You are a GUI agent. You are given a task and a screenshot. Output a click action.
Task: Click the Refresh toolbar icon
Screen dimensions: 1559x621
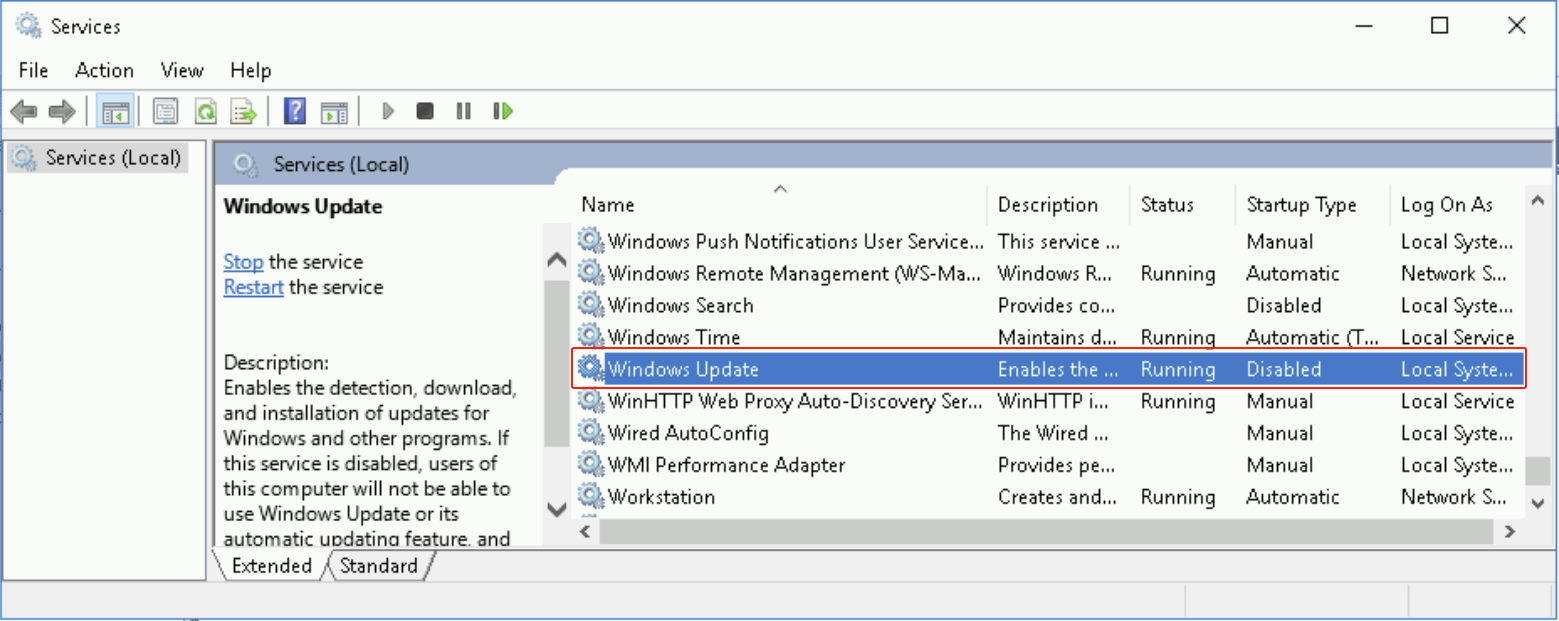pyautogui.click(x=205, y=111)
